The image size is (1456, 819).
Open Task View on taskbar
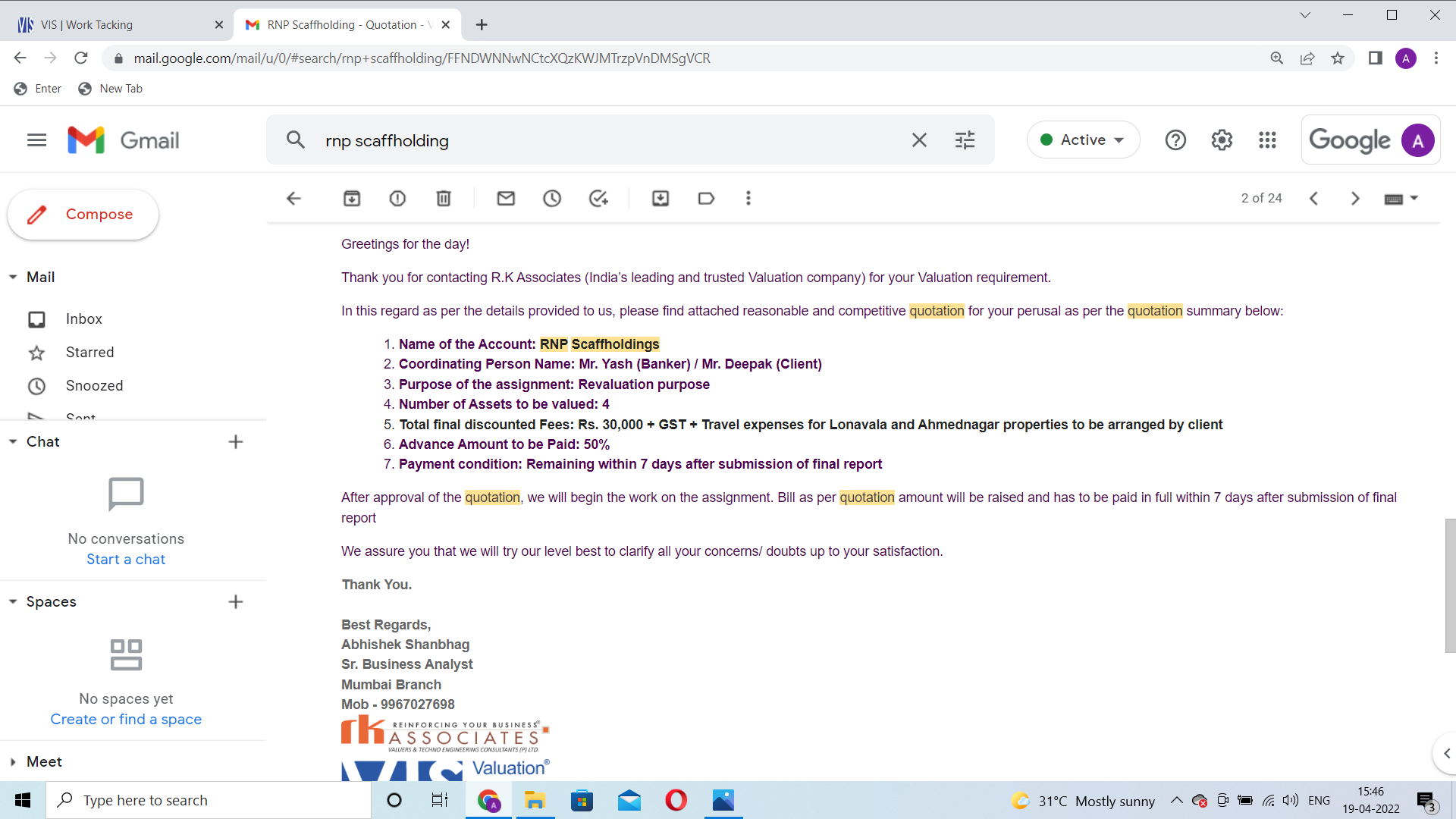[x=440, y=801]
